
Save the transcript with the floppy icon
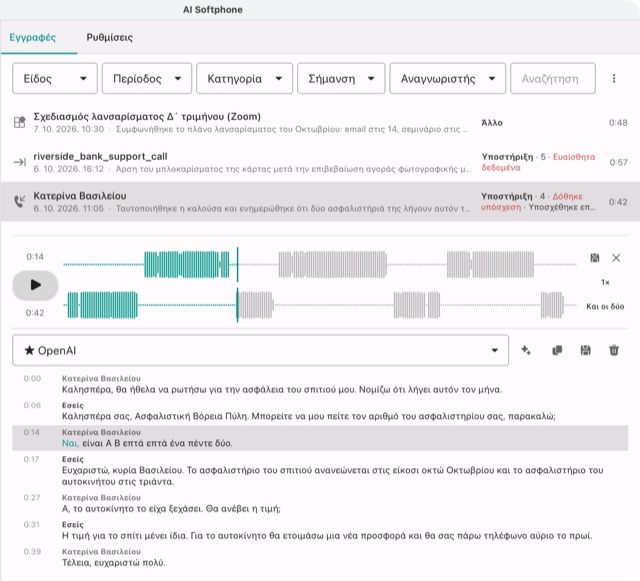[x=585, y=350]
